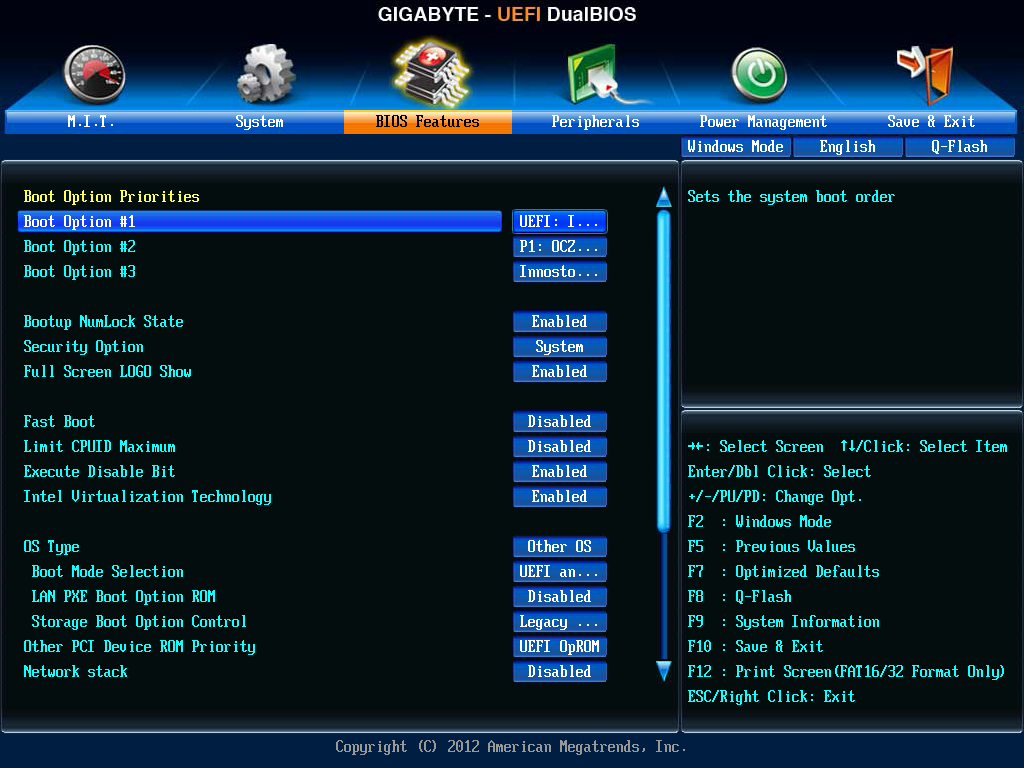This screenshot has height=768, width=1024.
Task: Open the M.I.T. speedometer icon
Action: [x=95, y=74]
